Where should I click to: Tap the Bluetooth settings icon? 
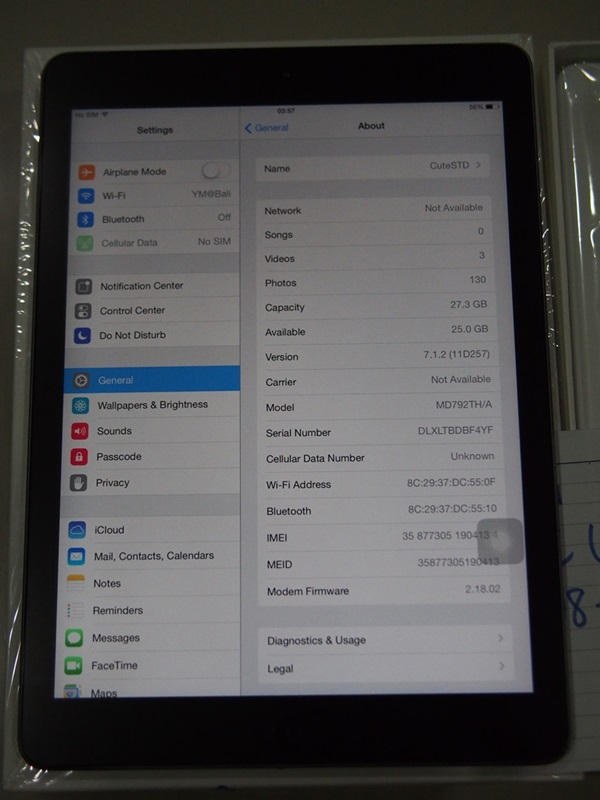click(85, 219)
